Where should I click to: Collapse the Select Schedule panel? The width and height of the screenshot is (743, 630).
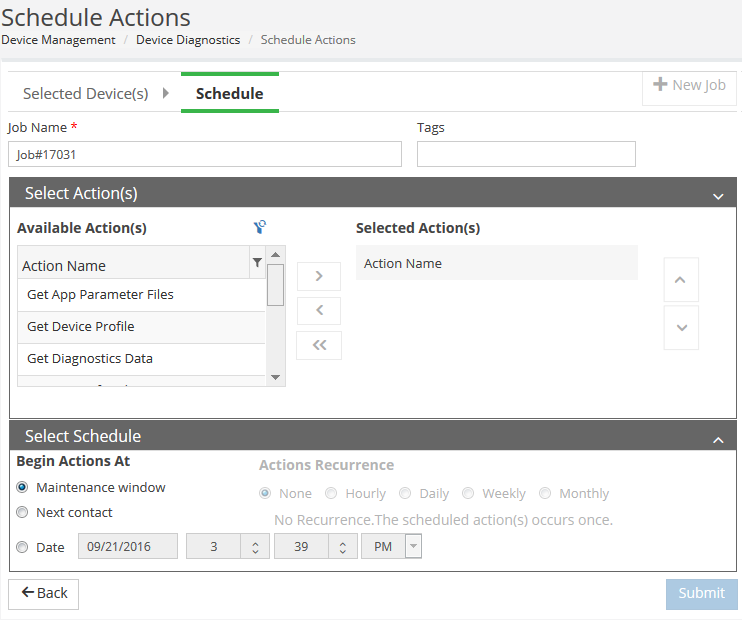[717, 438]
